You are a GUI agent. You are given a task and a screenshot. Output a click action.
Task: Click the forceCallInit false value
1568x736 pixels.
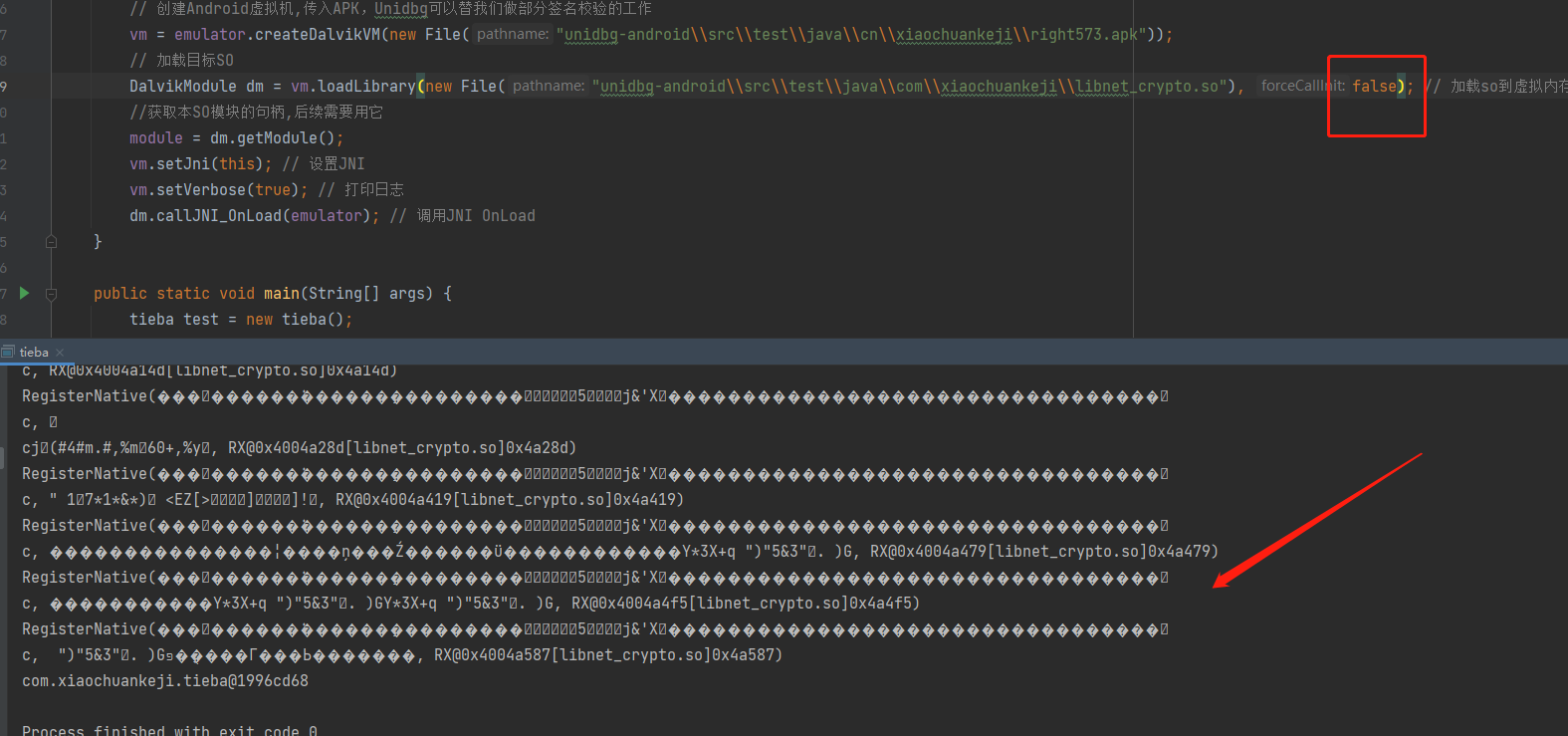1374,86
